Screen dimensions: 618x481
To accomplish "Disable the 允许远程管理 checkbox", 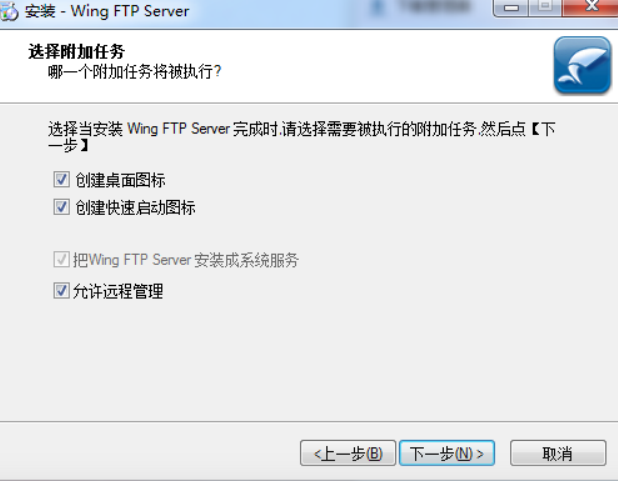I will point(61,291).
